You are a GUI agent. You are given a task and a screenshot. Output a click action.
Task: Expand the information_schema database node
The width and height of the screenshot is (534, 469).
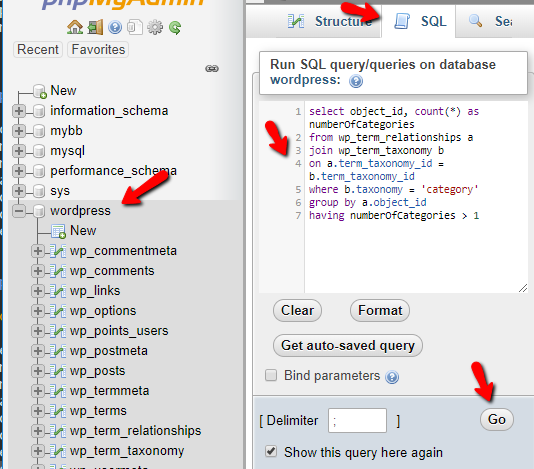click(19, 111)
